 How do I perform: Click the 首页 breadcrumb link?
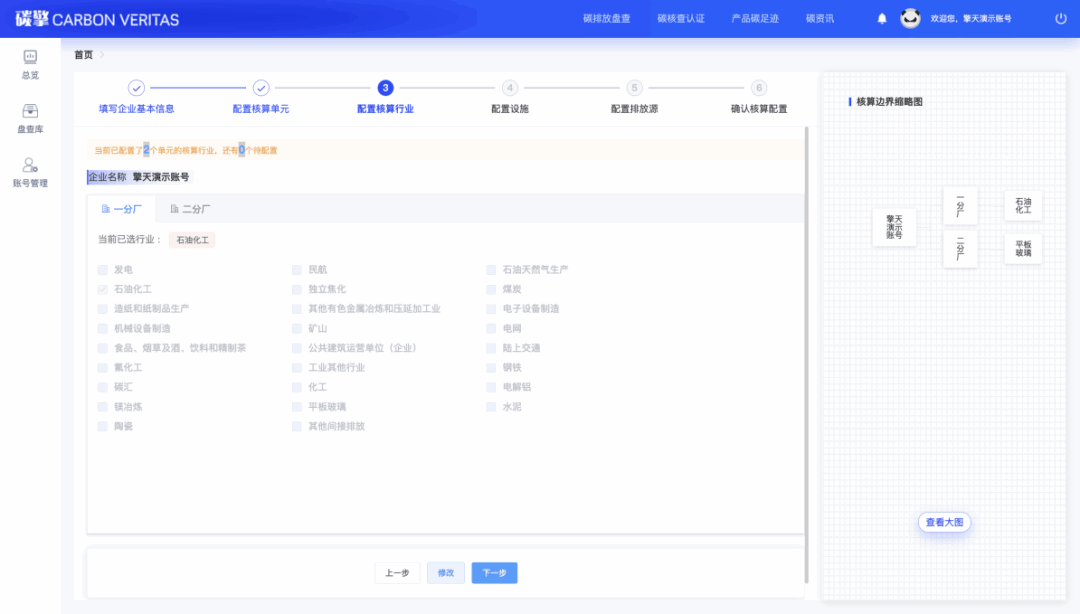coord(83,54)
